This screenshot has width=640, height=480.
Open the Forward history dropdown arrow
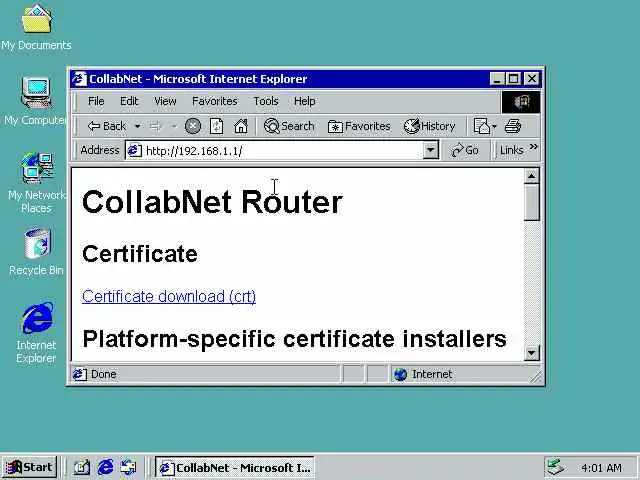pyautogui.click(x=174, y=126)
